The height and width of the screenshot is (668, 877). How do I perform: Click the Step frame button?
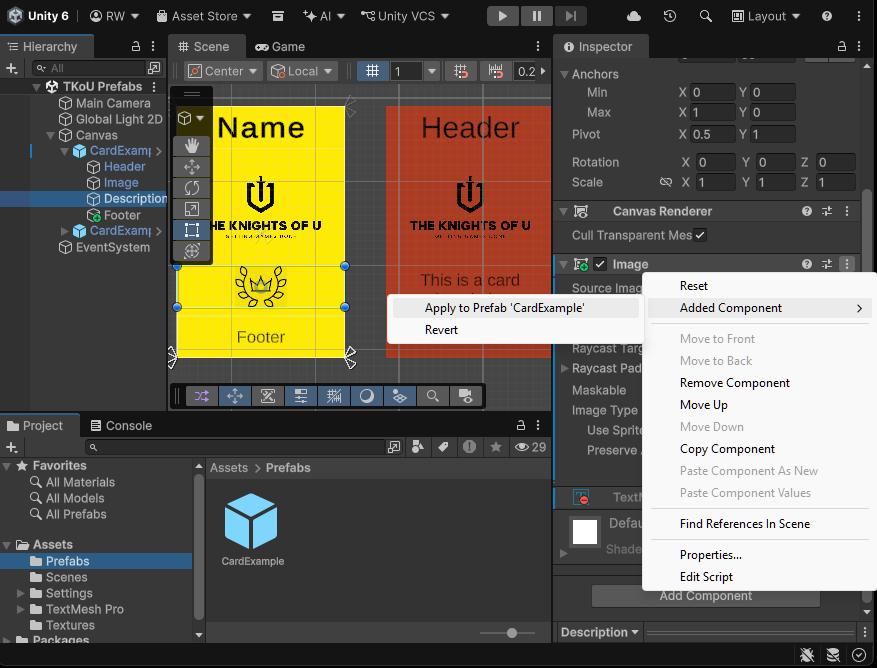570,16
